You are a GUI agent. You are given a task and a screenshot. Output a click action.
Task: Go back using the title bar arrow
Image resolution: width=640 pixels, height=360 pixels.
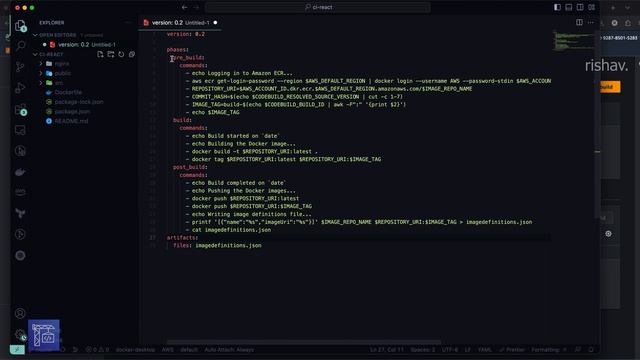coord(184,7)
